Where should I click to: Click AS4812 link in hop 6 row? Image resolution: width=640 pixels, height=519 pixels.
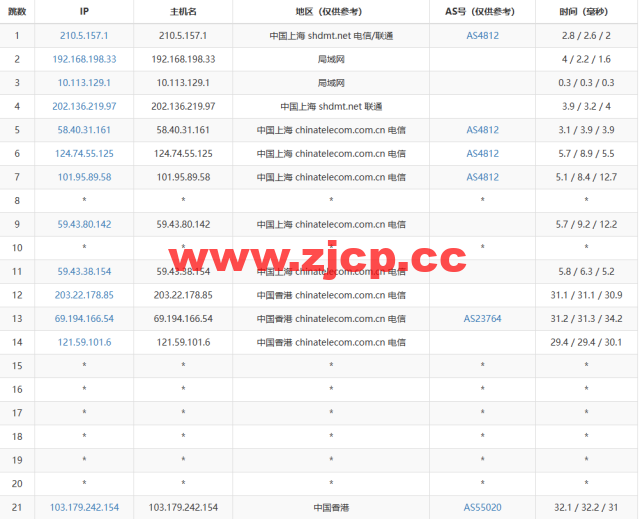(482, 153)
